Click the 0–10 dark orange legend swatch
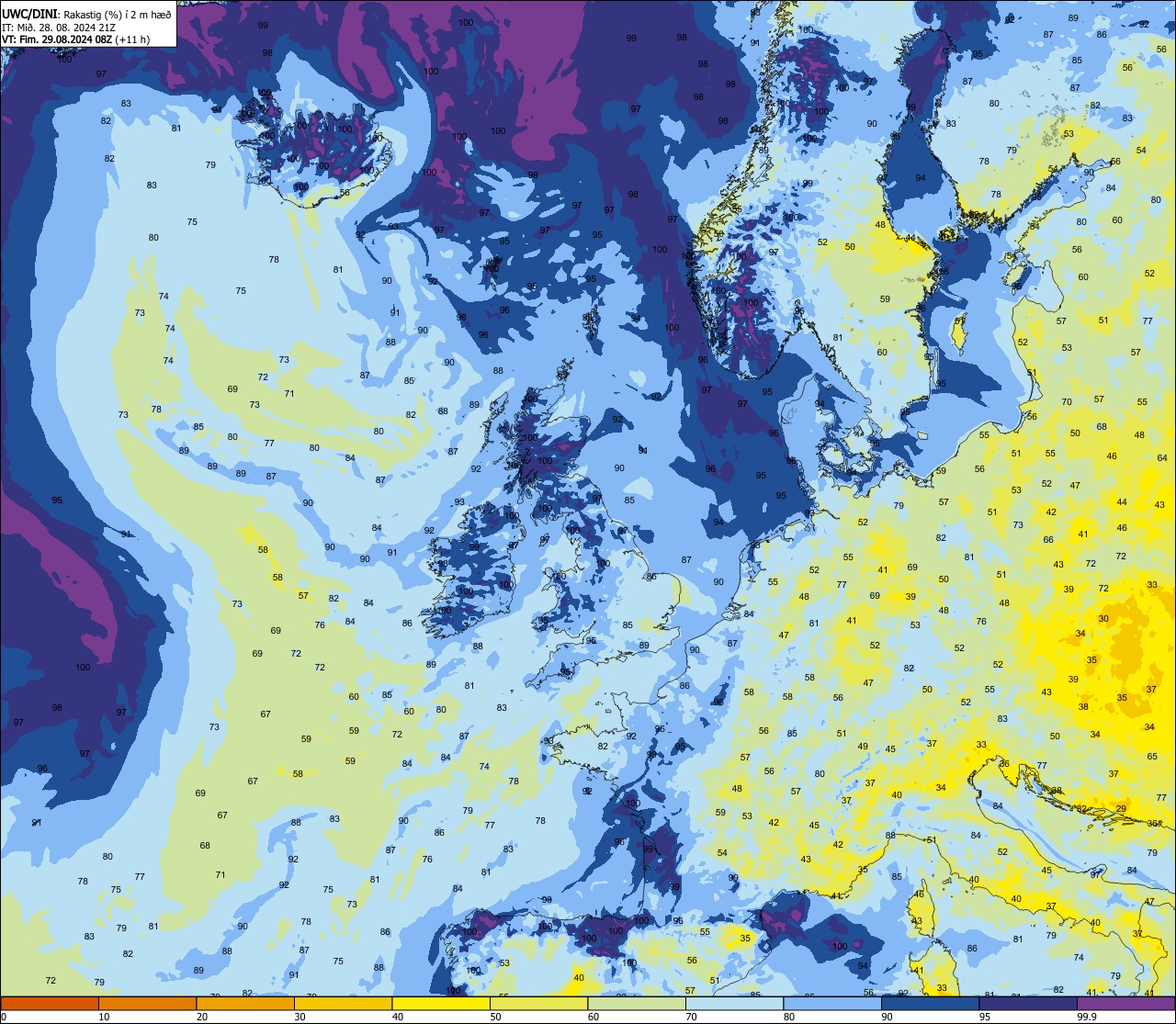The height and width of the screenshot is (1024, 1176). tap(50, 1004)
